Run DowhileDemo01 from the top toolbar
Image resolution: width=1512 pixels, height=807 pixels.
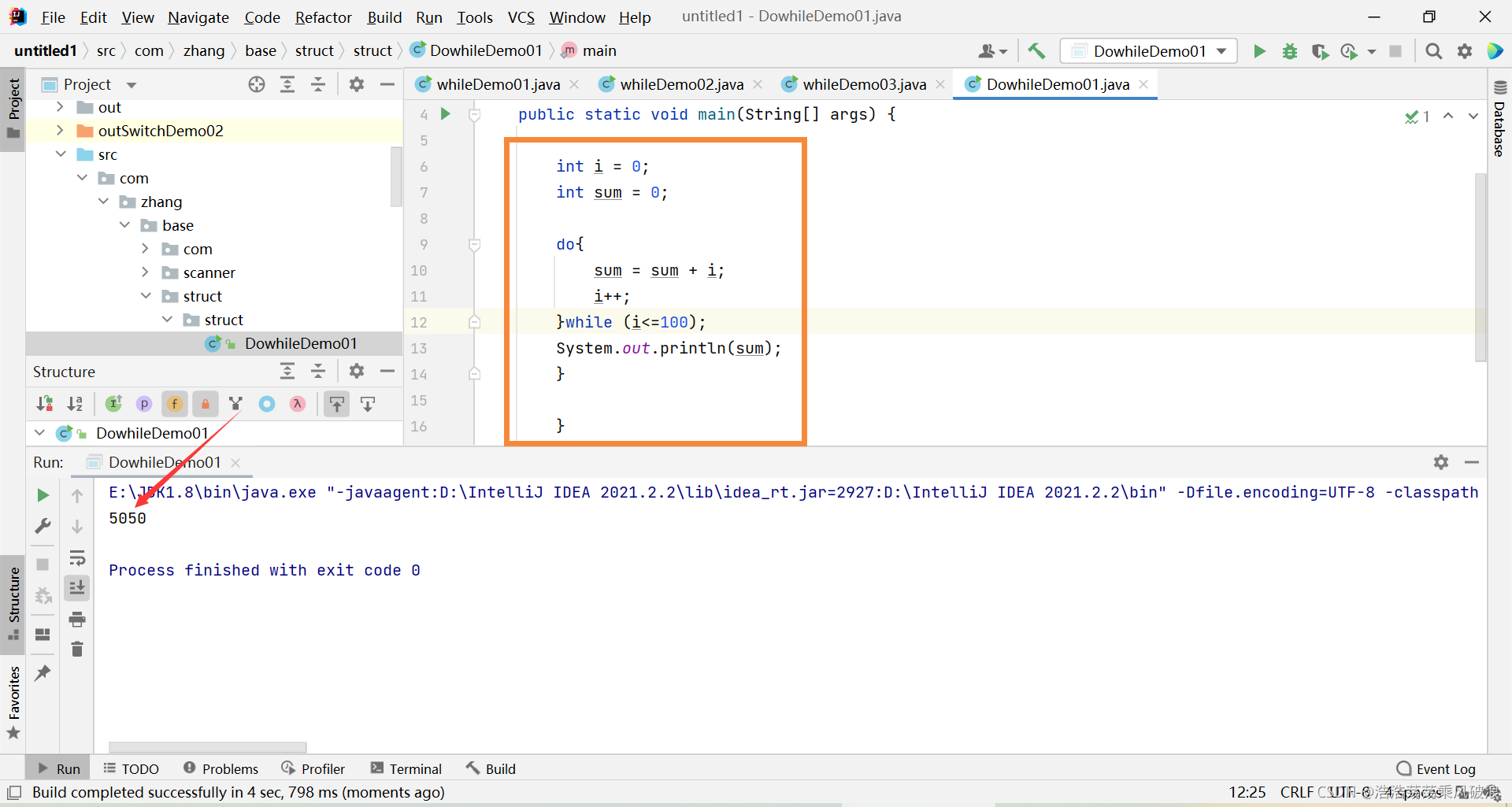[x=1259, y=51]
